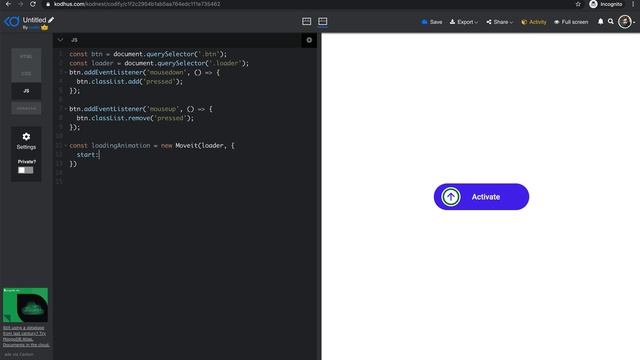This screenshot has height=360, width=640.
Task: Open the Activity link
Action: [534, 22]
